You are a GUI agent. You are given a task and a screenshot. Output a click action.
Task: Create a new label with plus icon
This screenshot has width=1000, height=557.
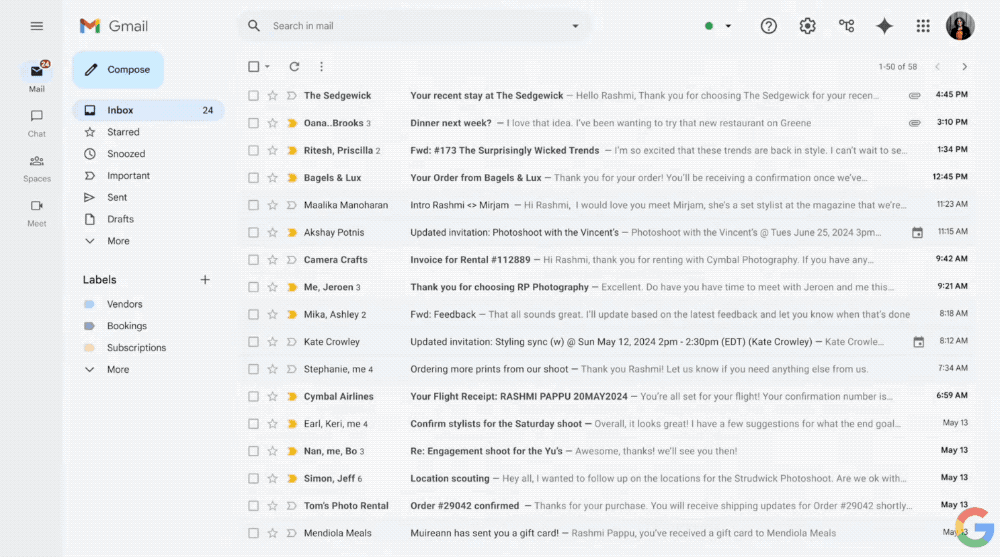coord(205,280)
